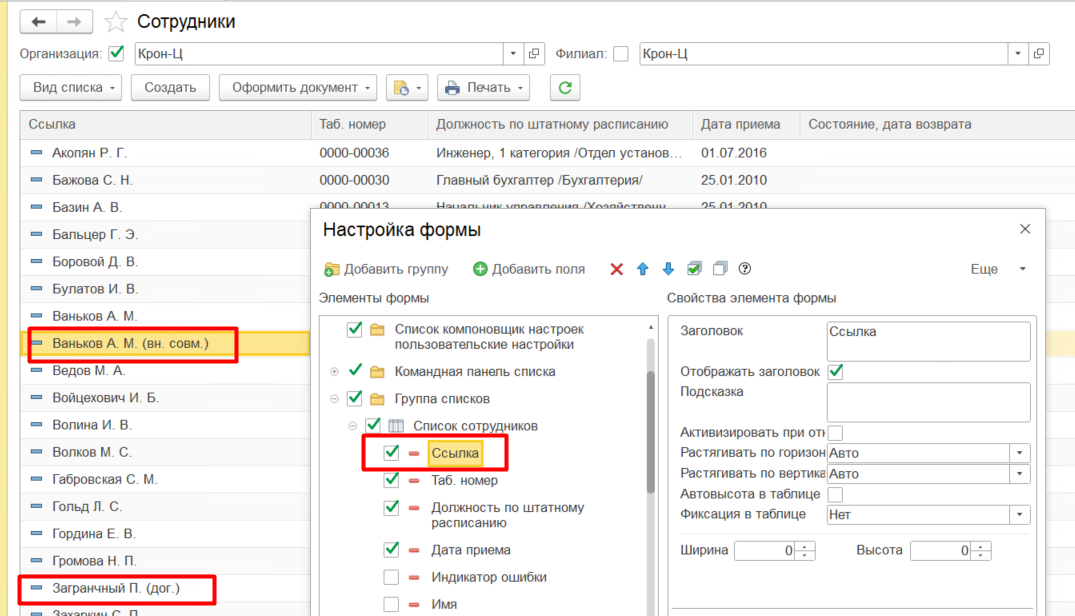Expand the Командная панель списка group

[x=334, y=372]
